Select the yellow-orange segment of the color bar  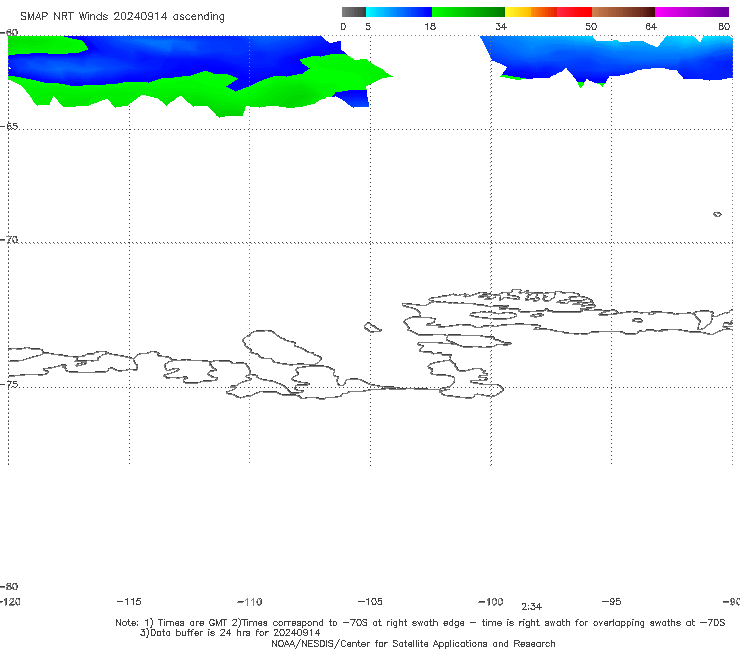[x=531, y=12]
